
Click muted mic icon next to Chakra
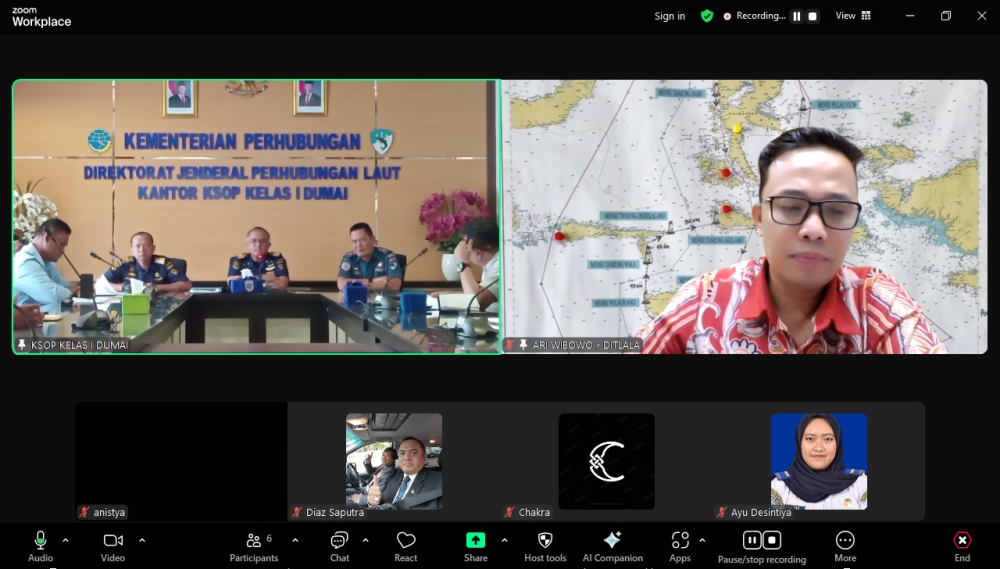click(x=509, y=512)
